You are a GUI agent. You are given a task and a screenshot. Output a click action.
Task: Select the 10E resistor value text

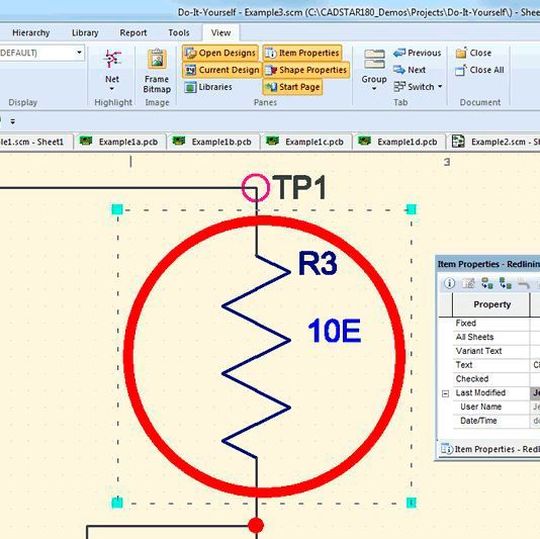coord(334,331)
